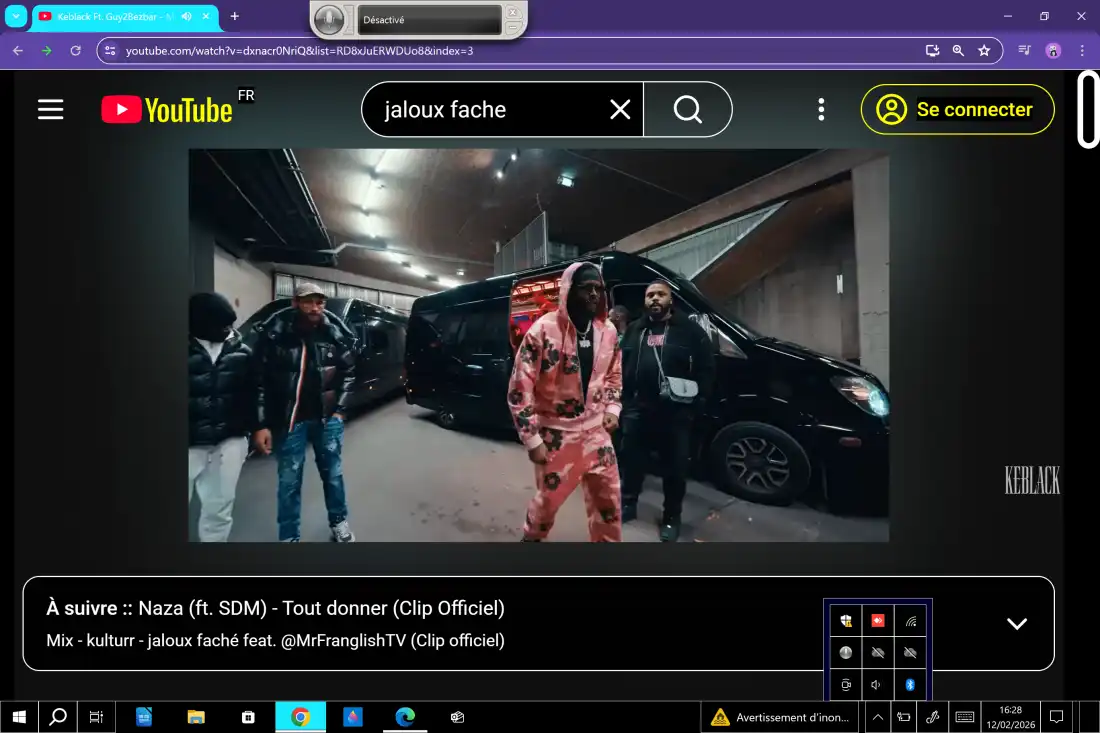Click the page vertical scrollbar thumb
Image resolution: width=1100 pixels, height=733 pixels.
1087,110
